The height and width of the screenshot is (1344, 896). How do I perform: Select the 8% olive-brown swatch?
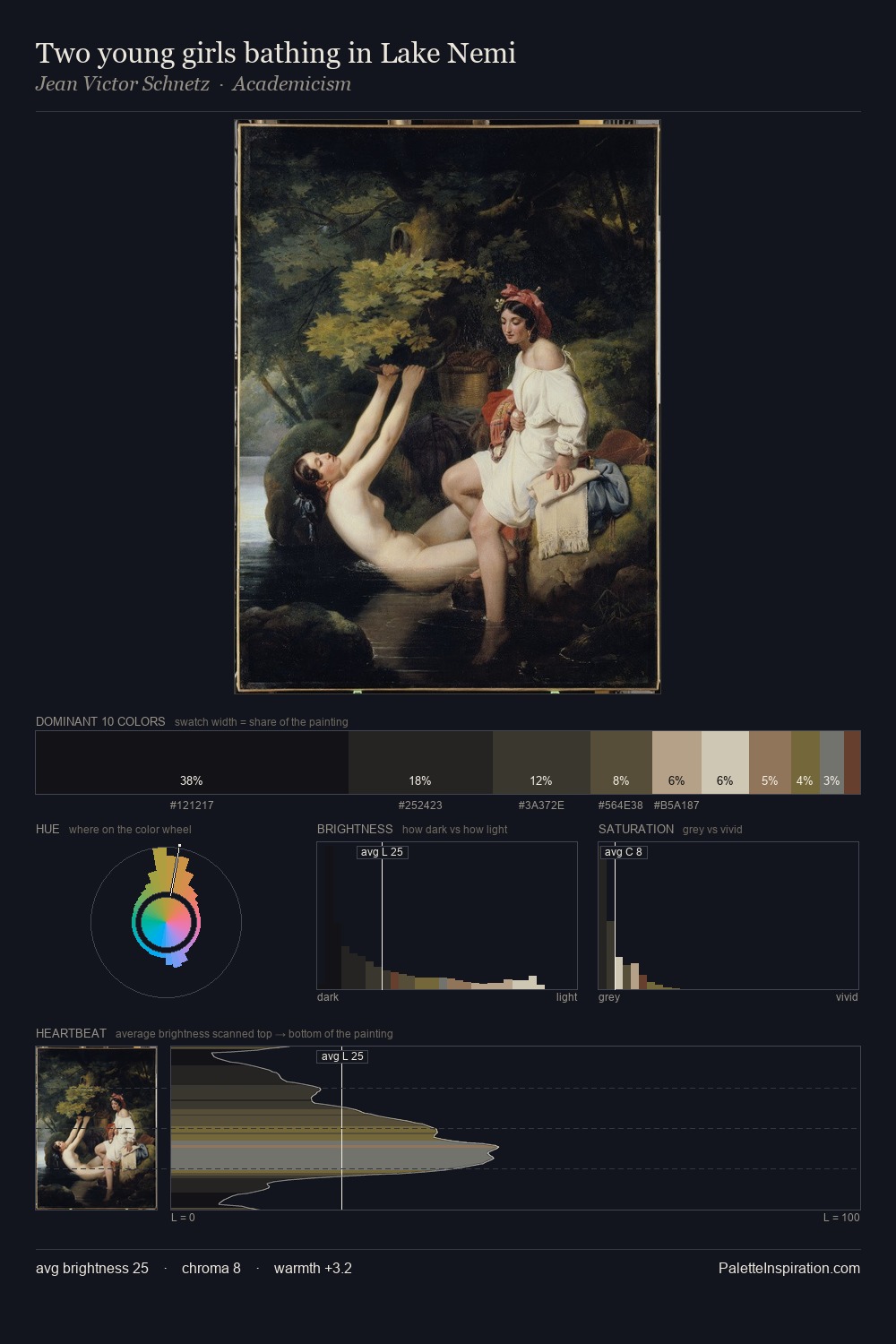pyautogui.click(x=621, y=762)
